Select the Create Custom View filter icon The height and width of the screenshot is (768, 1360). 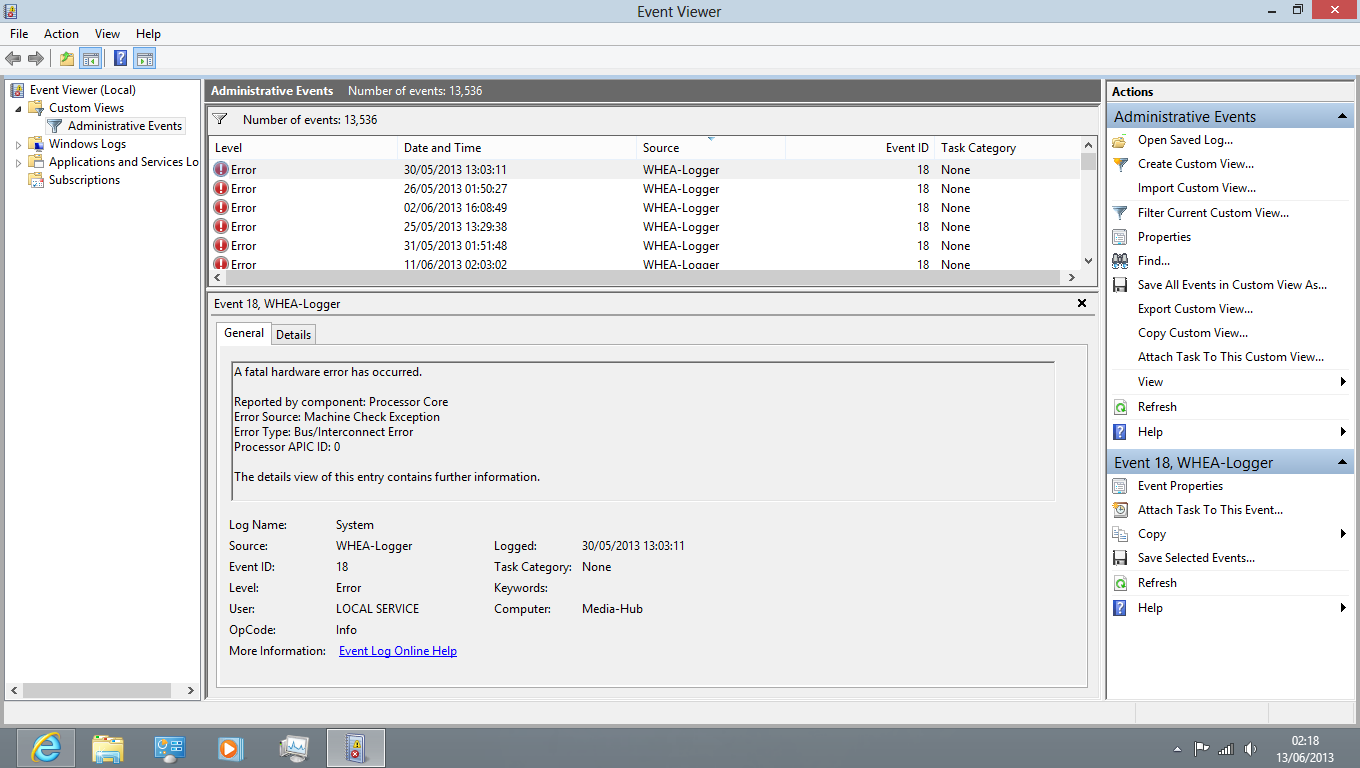click(1120, 164)
